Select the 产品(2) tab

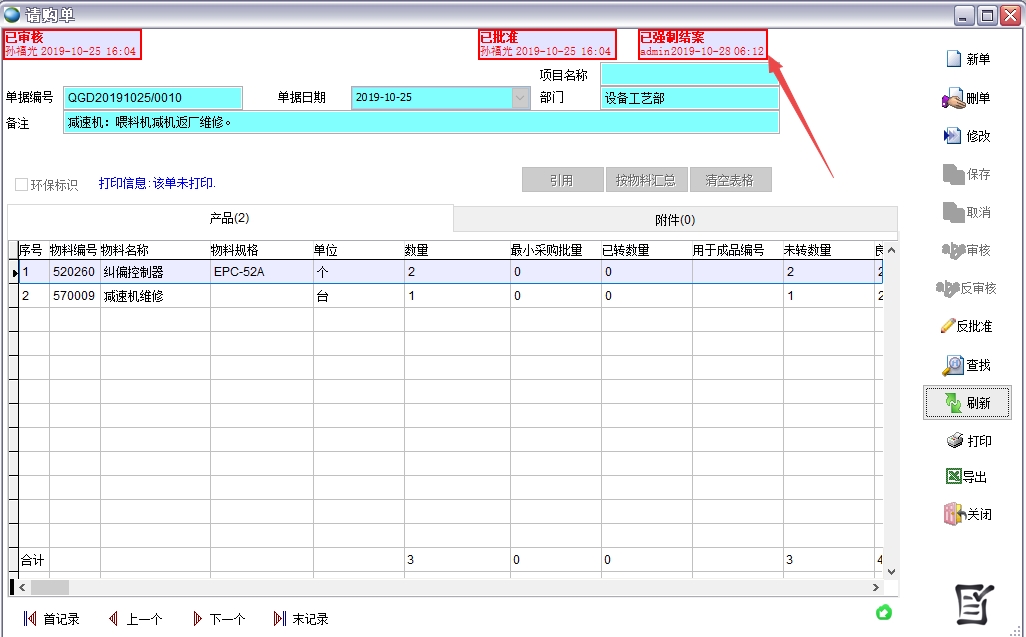(x=229, y=218)
